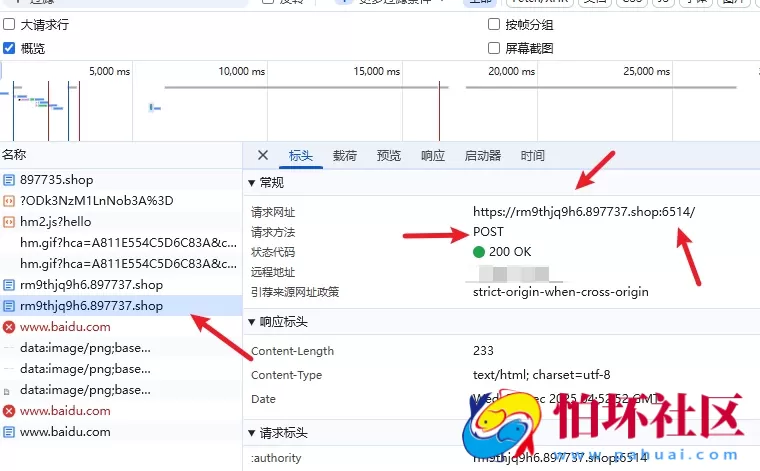Select the last www.baidu.com document request
This screenshot has height=471, width=760.
(121, 432)
